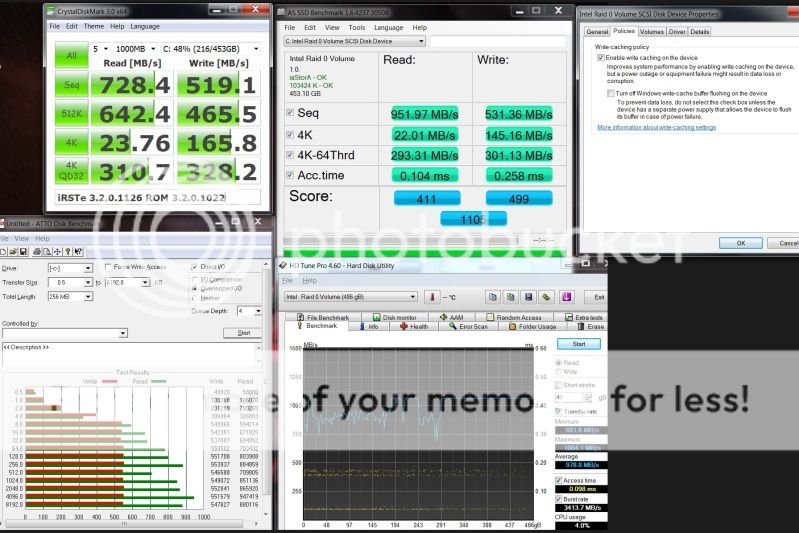Click the purple download arrow icon in HD Tune
Screen dimensions: 799x533
coord(566,297)
